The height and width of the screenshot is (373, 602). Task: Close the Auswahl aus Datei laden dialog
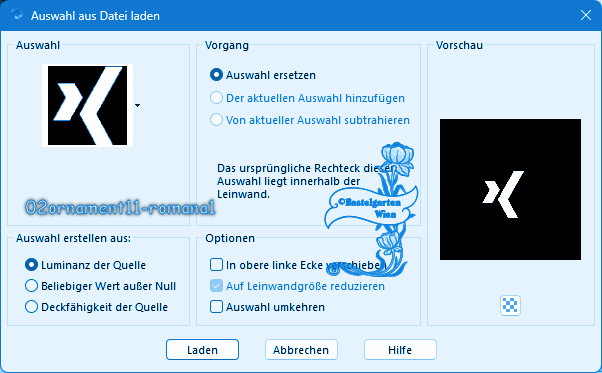(x=585, y=15)
